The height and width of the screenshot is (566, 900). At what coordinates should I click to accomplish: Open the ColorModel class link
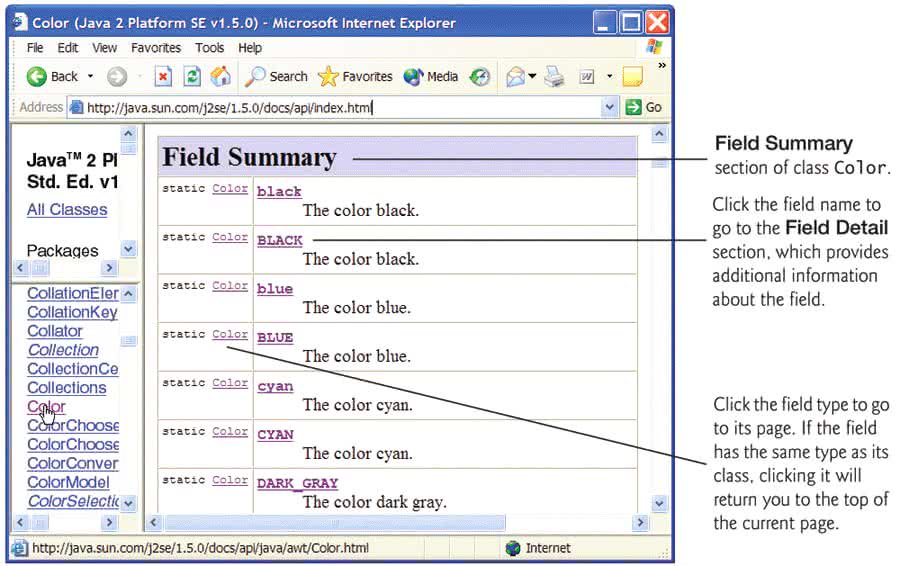[68, 482]
